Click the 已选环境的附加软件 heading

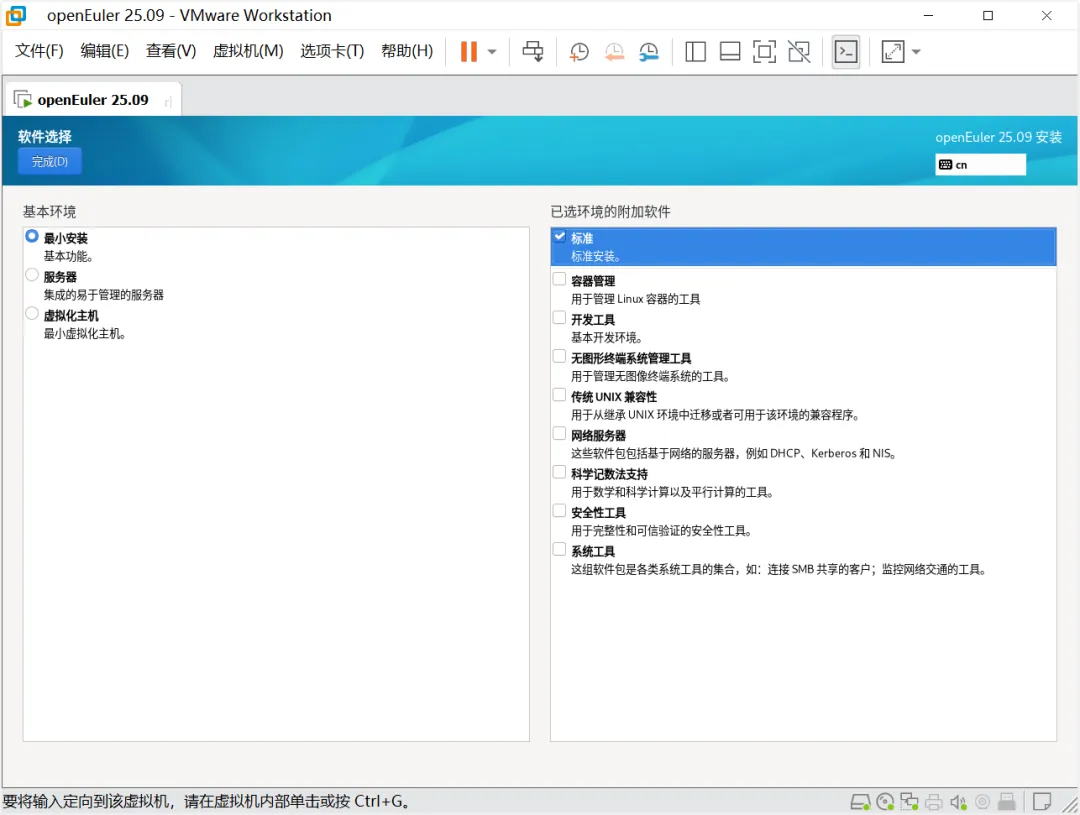tap(610, 212)
